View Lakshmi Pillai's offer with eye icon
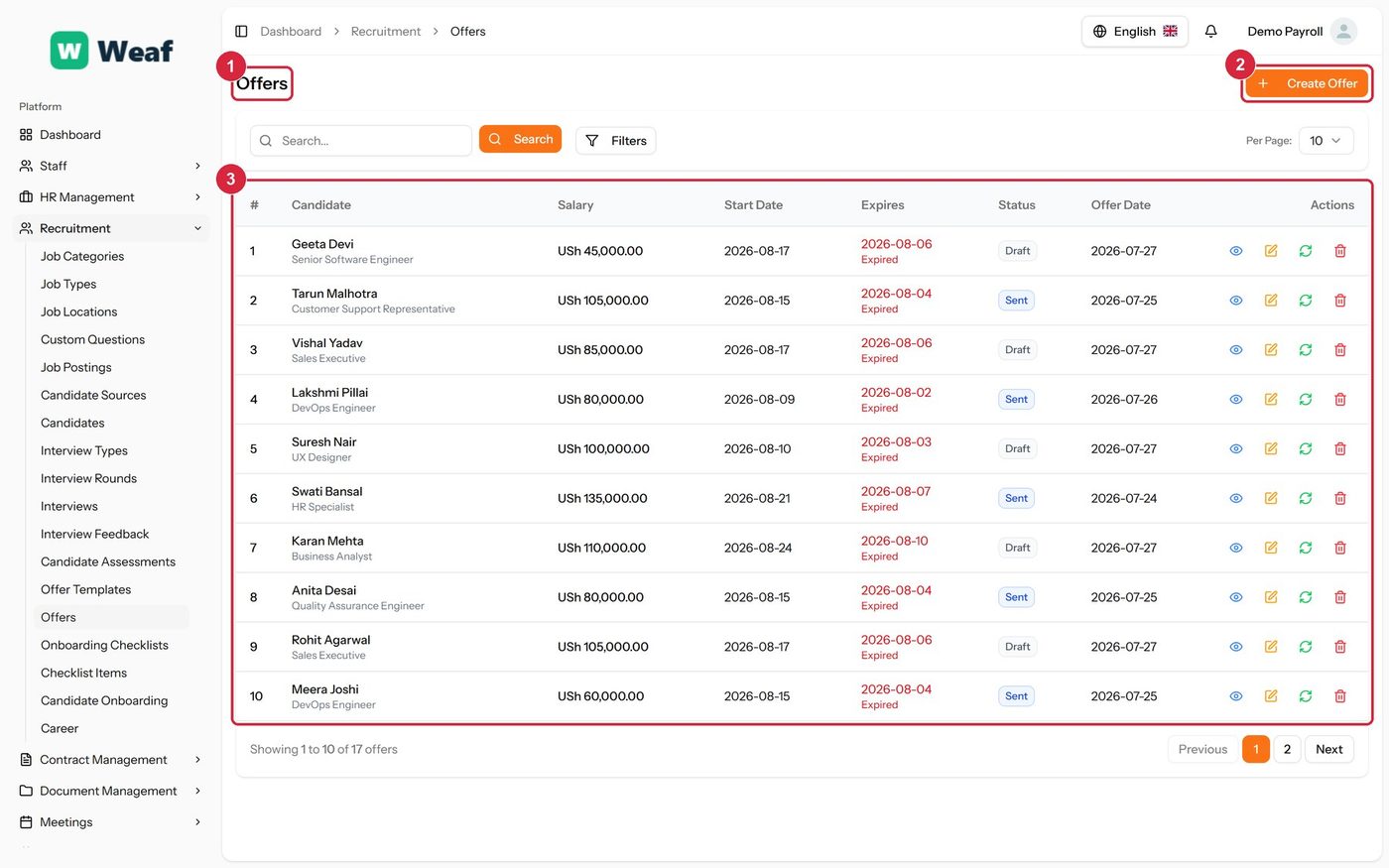This screenshot has height=868, width=1389. (x=1236, y=400)
